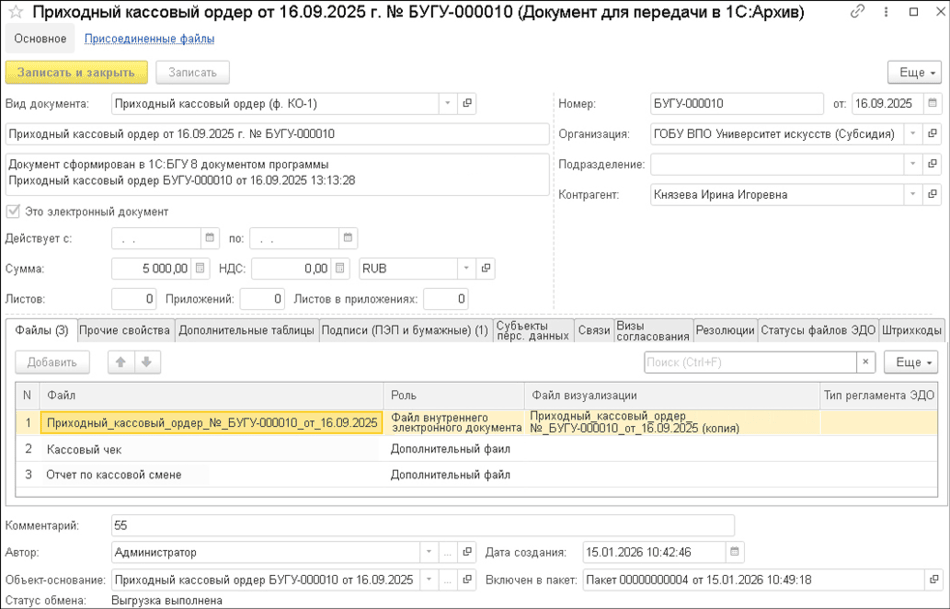Add document to favorites with star icon
The height and width of the screenshot is (609, 950).
coord(15,12)
